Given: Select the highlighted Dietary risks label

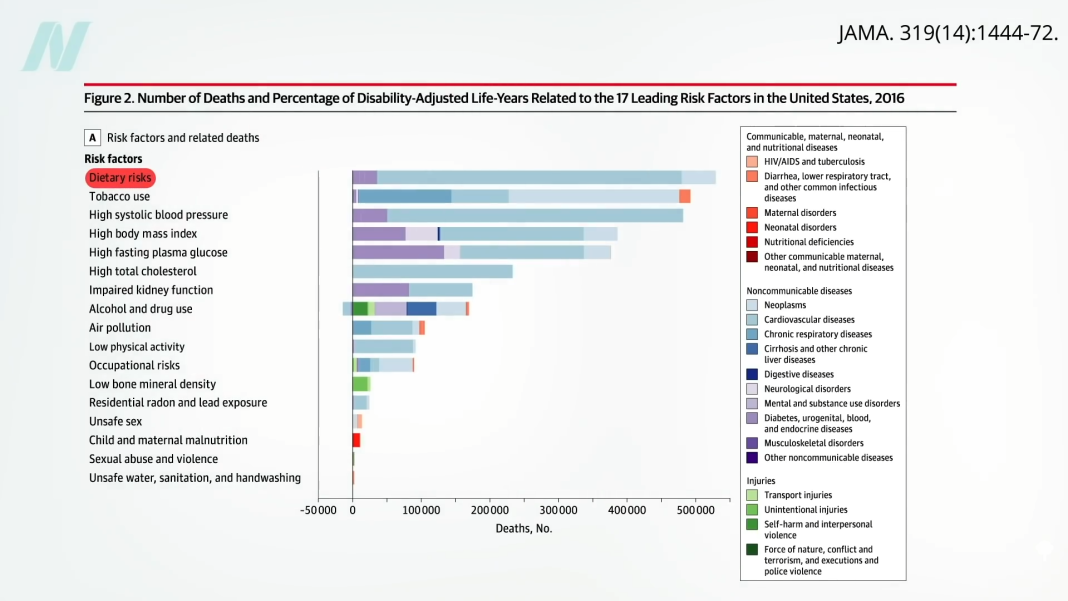Looking at the screenshot, I should pyautogui.click(x=120, y=178).
